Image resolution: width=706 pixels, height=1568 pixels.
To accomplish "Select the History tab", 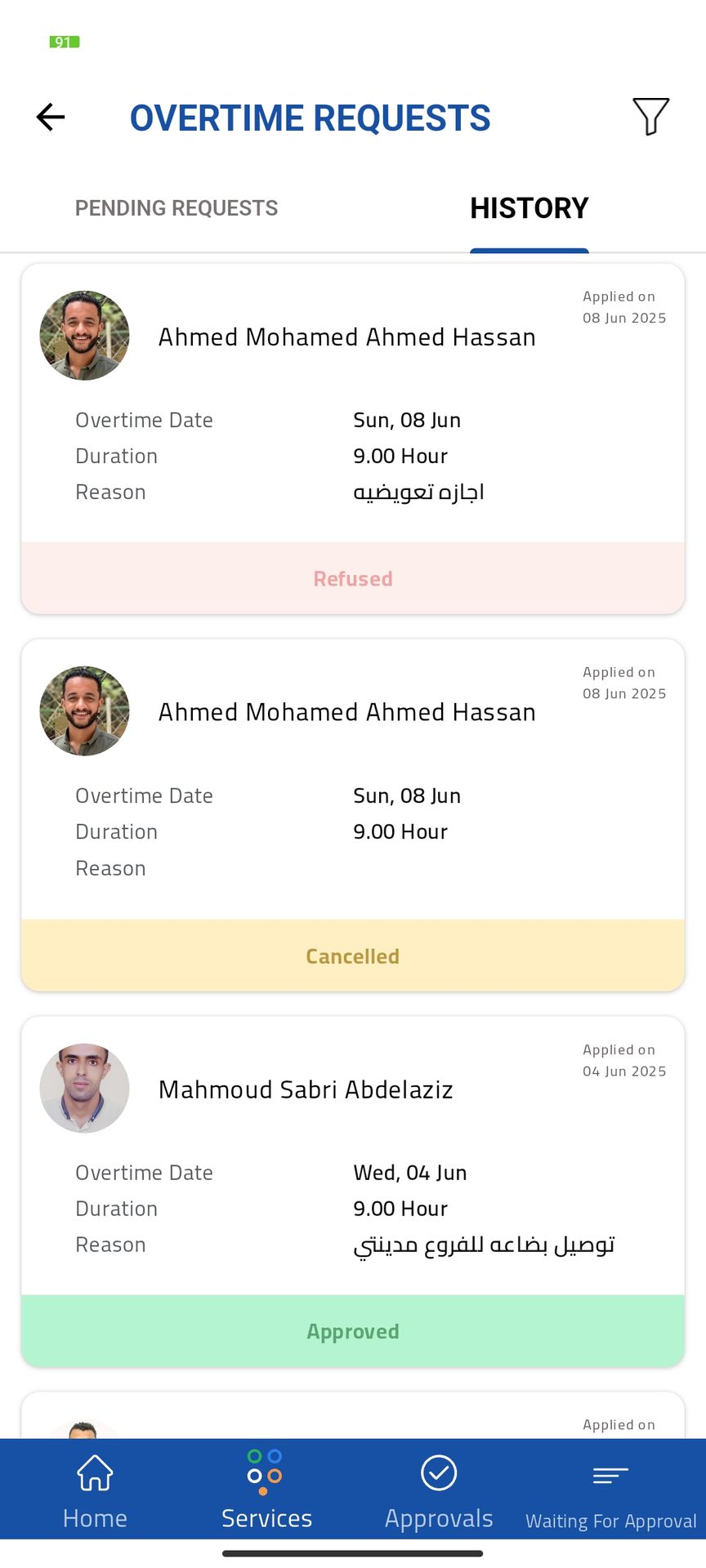I will coord(529,208).
